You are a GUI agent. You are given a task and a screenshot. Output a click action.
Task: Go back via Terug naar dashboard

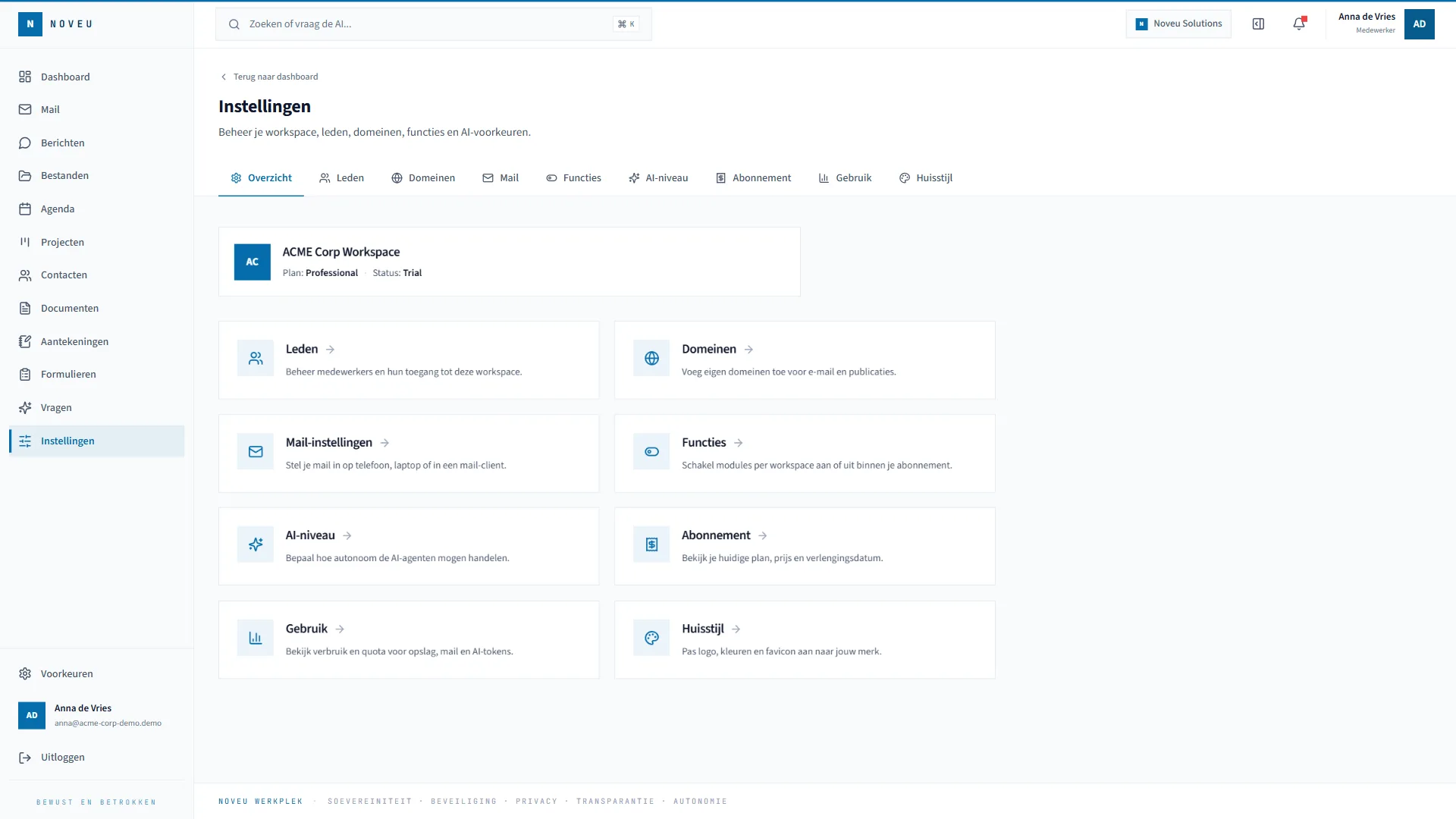[x=268, y=77]
